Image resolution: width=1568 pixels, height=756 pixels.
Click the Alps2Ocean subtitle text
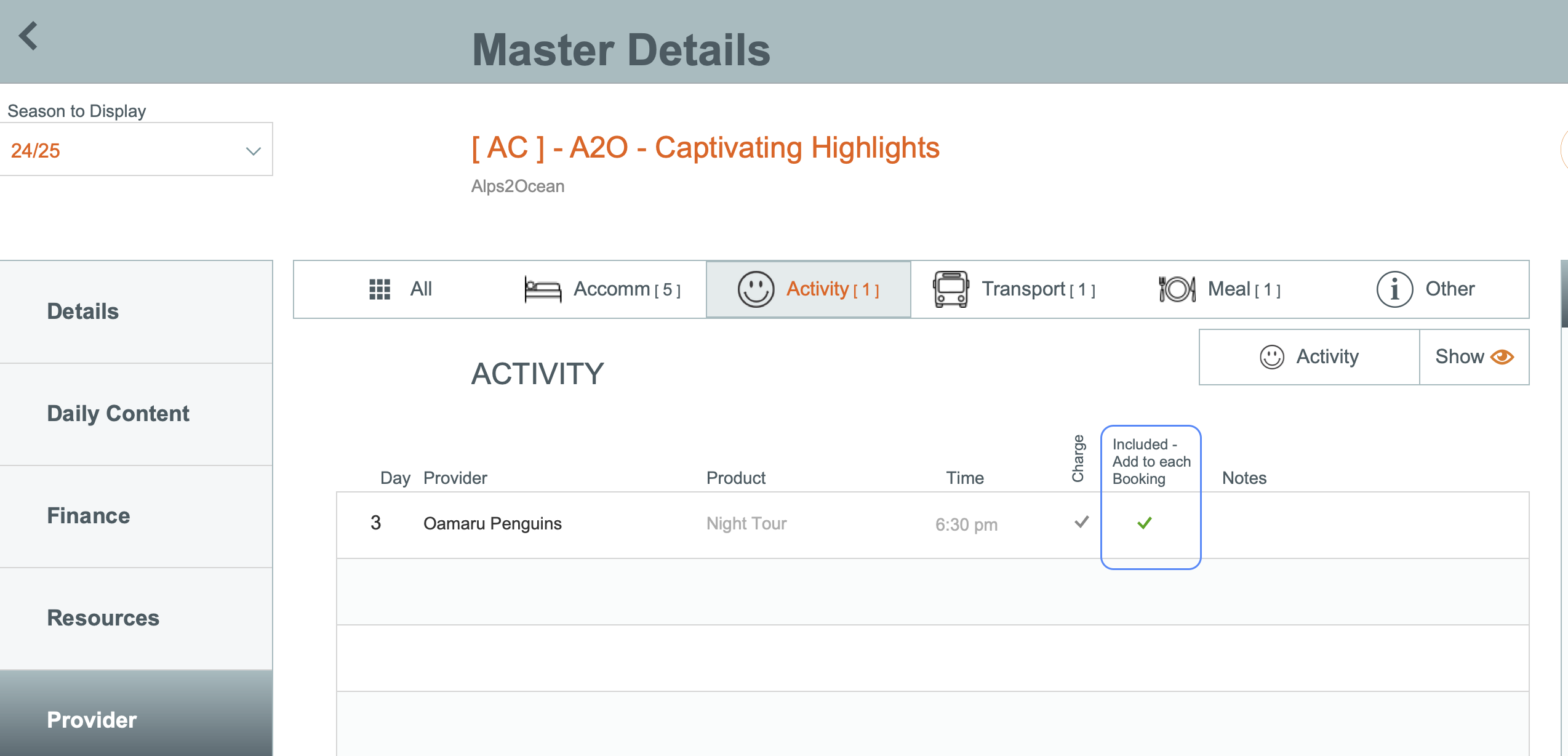pos(518,186)
